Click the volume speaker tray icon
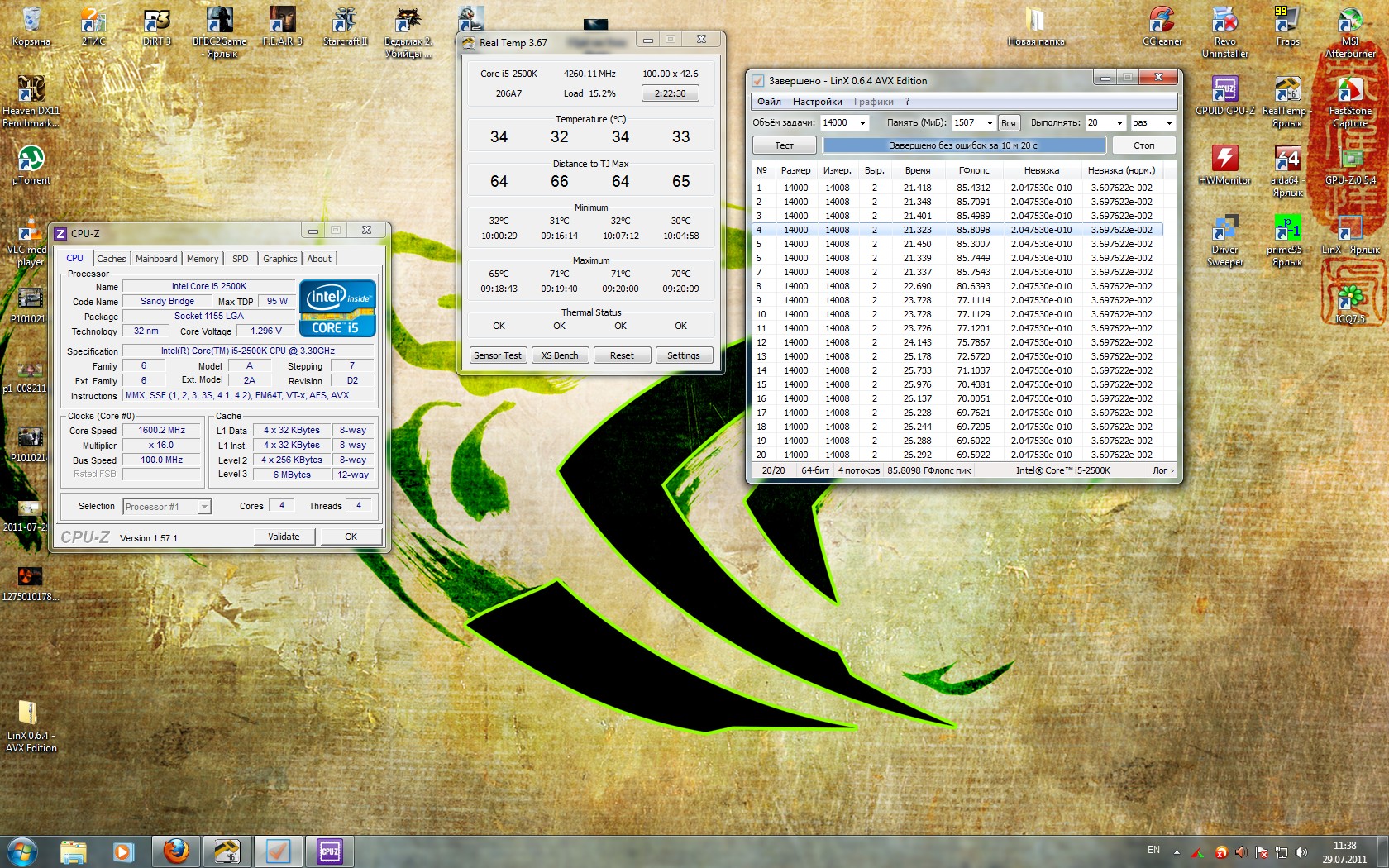Image resolution: width=1389 pixels, height=868 pixels. click(1301, 851)
